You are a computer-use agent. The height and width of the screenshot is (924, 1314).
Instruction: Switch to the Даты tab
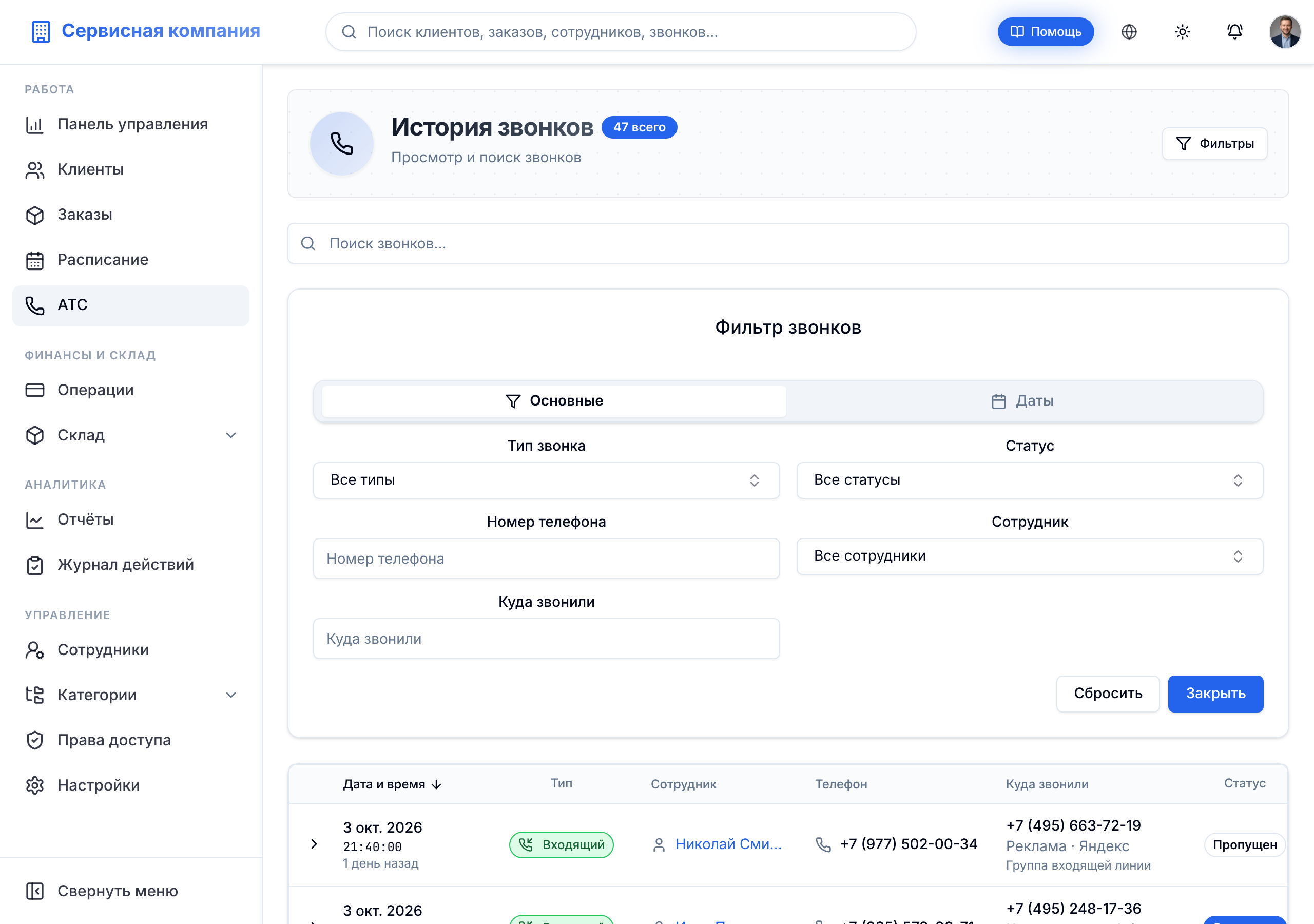point(1023,401)
